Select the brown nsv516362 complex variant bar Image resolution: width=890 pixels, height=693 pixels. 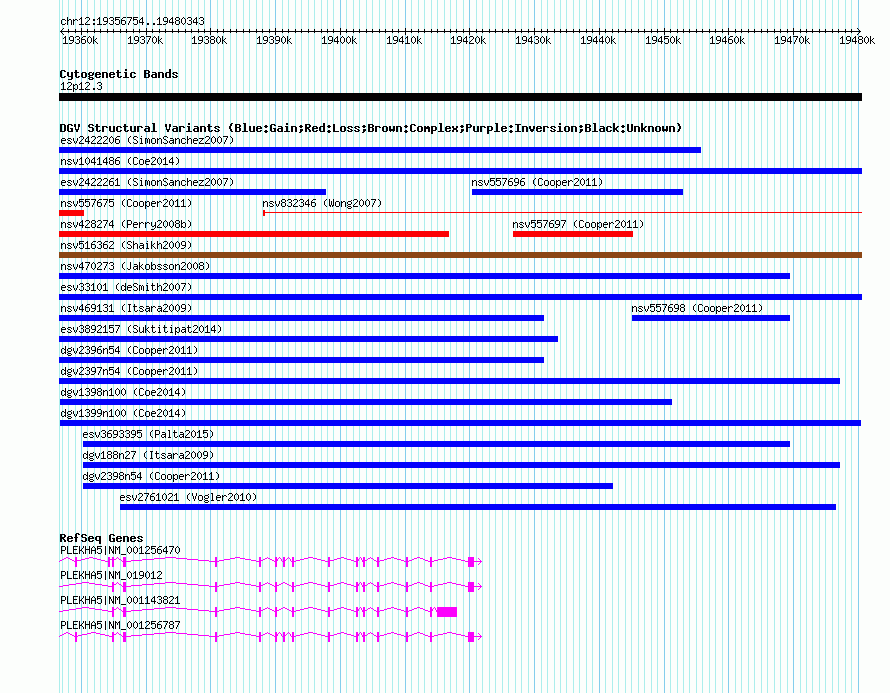point(460,255)
